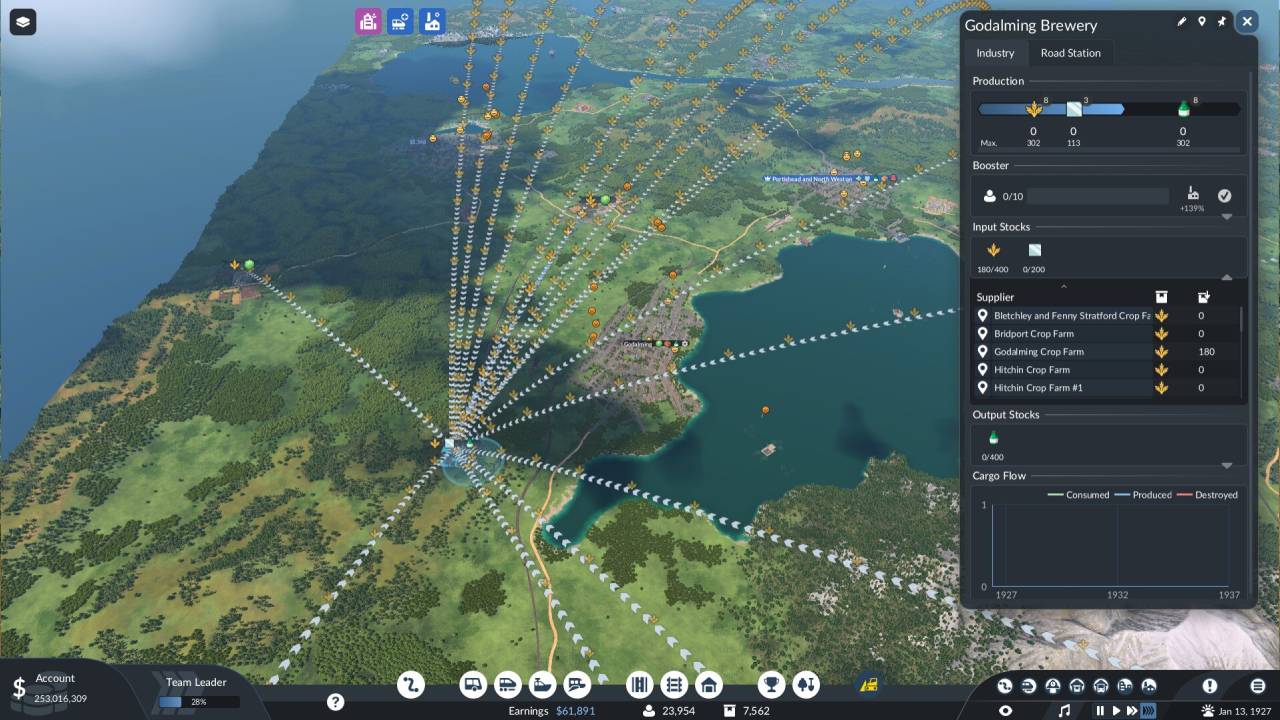
Task: Set game speed to fastest
Action: (1149, 711)
